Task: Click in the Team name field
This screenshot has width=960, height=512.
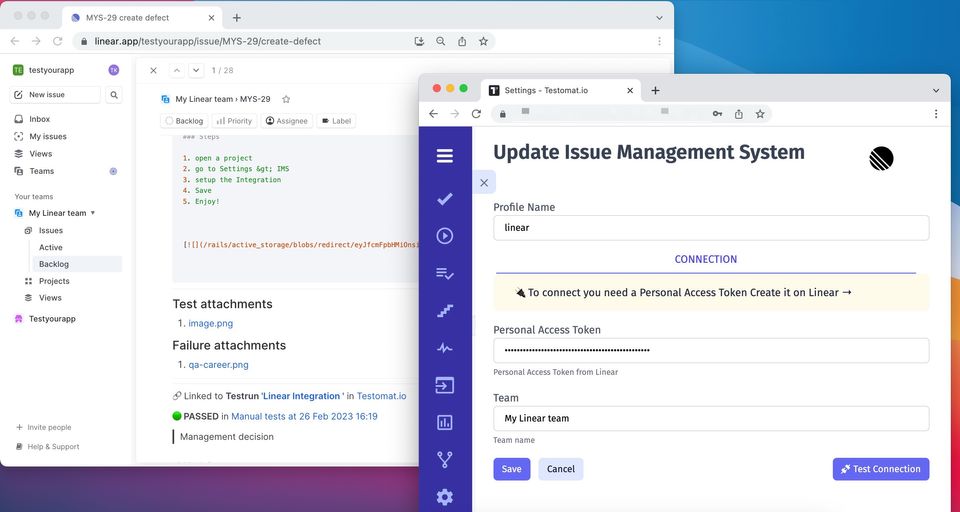Action: (711, 418)
